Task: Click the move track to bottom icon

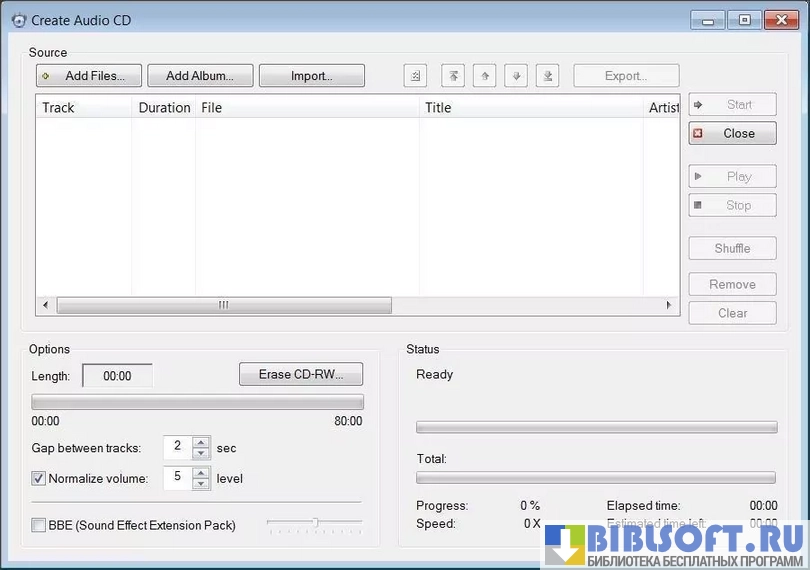Action: pyautogui.click(x=546, y=76)
